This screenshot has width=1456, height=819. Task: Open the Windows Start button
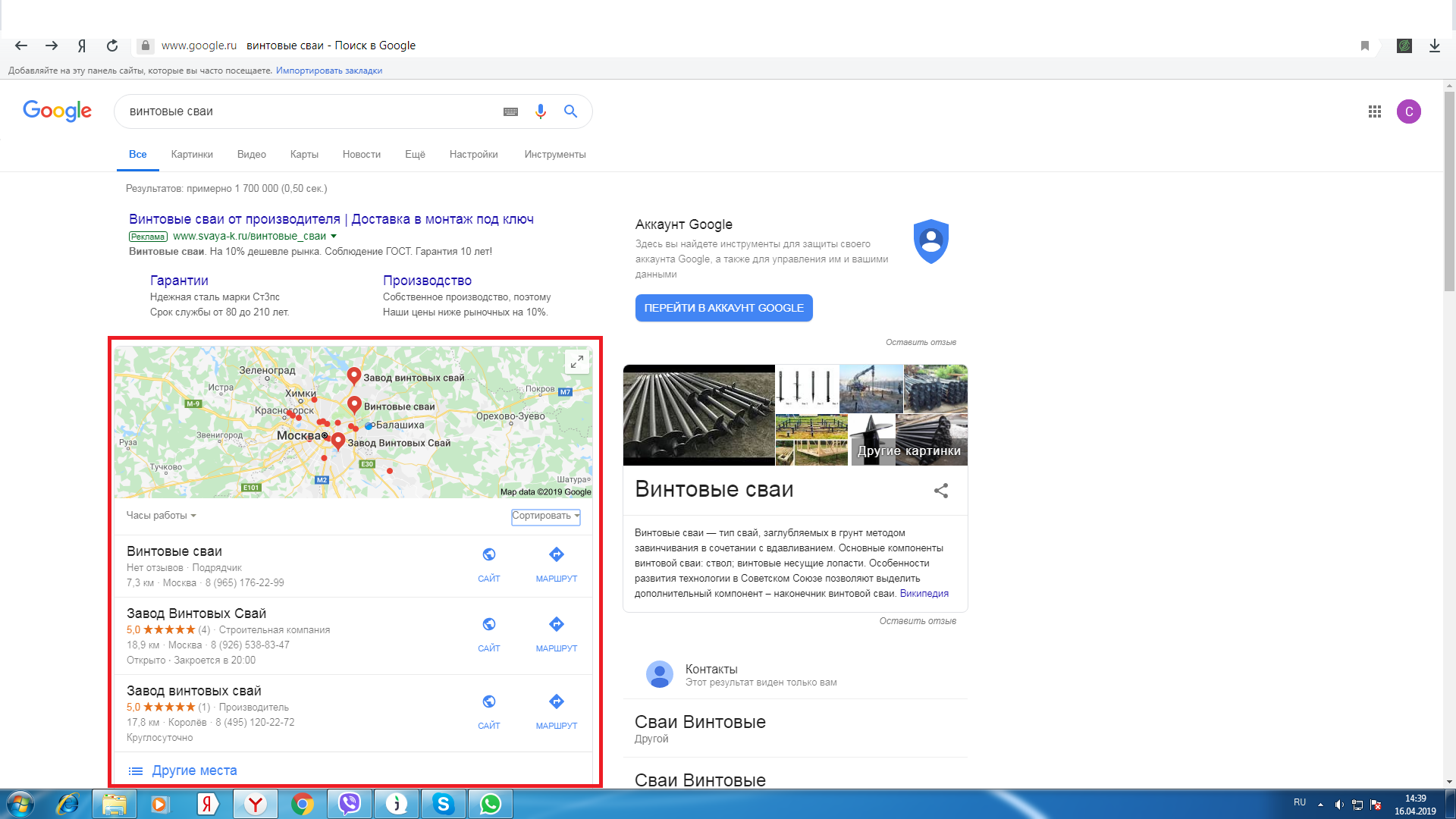coord(20,804)
